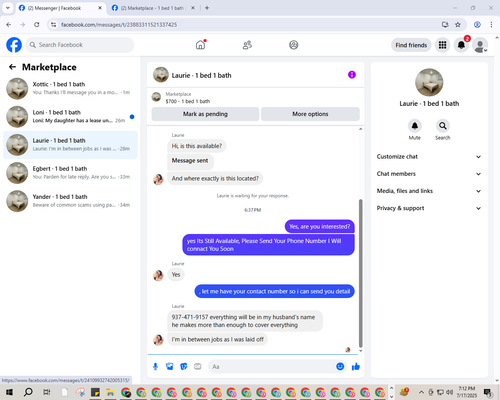
Task: Open the emoji picker in message box
Action: pyautogui.click(x=340, y=367)
